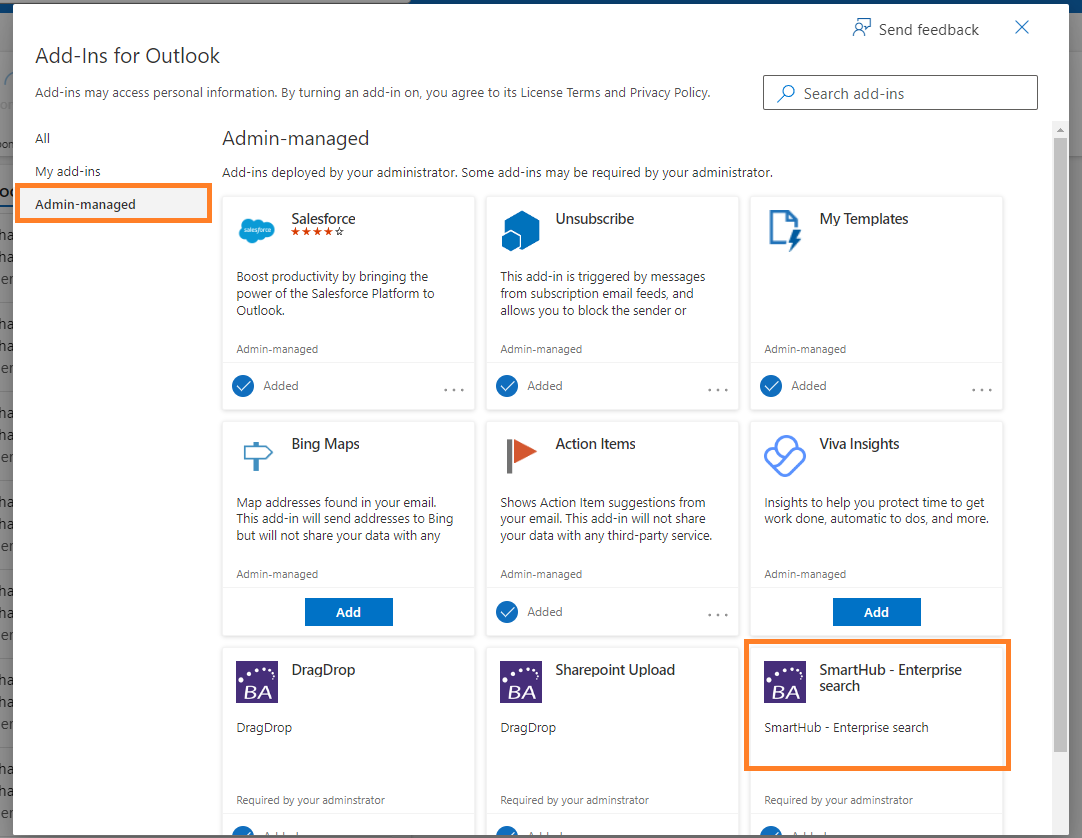
Task: Click in the Search add-ins field
Action: pyautogui.click(x=900, y=93)
